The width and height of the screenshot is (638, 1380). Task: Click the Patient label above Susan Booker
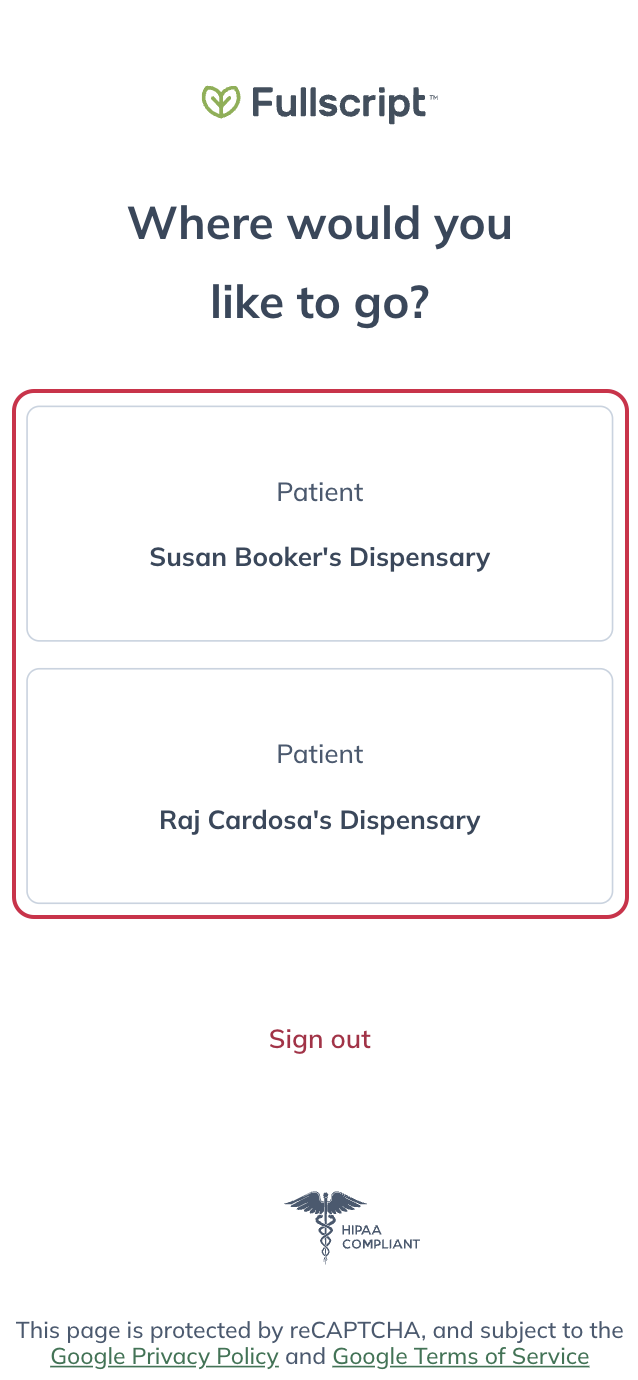319,492
